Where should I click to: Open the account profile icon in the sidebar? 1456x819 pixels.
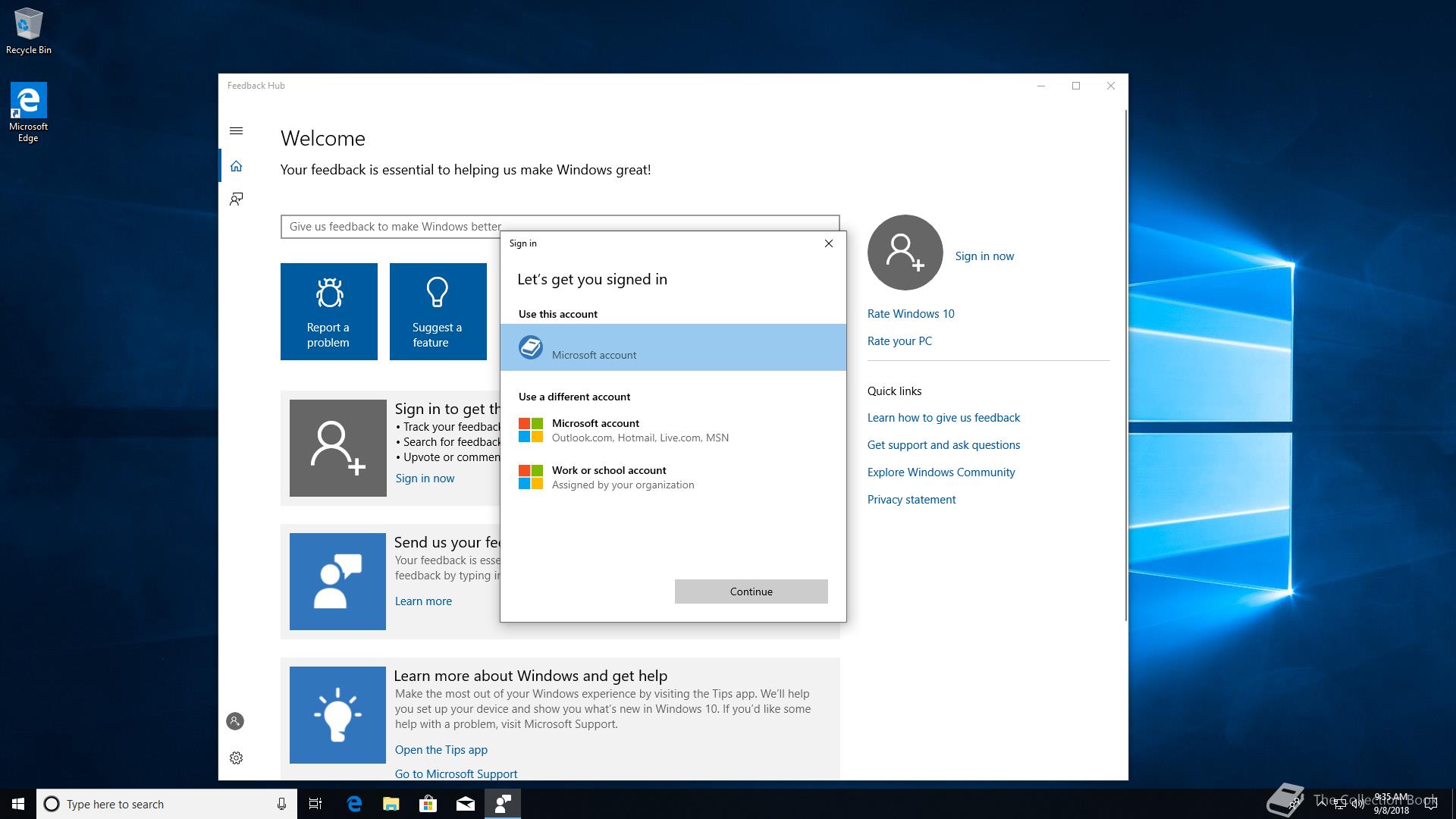(235, 721)
